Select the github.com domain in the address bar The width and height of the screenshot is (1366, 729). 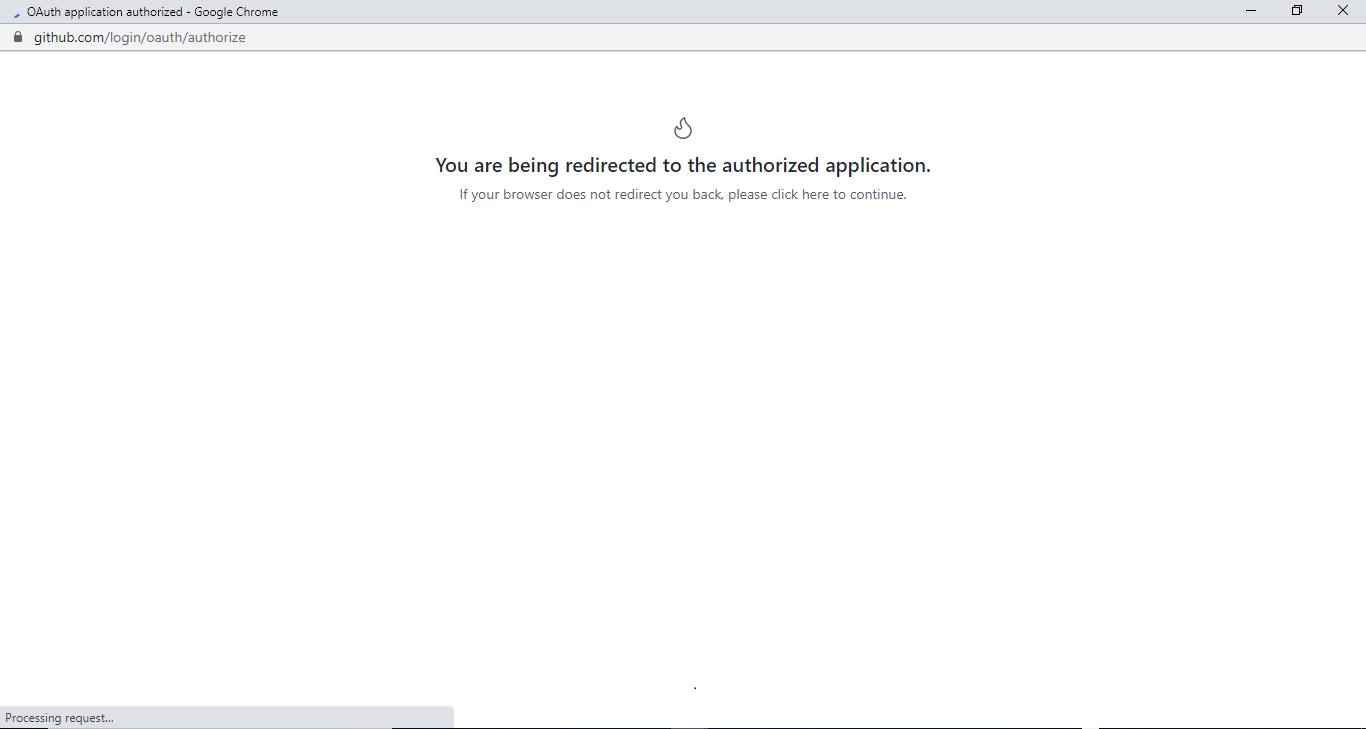point(66,37)
